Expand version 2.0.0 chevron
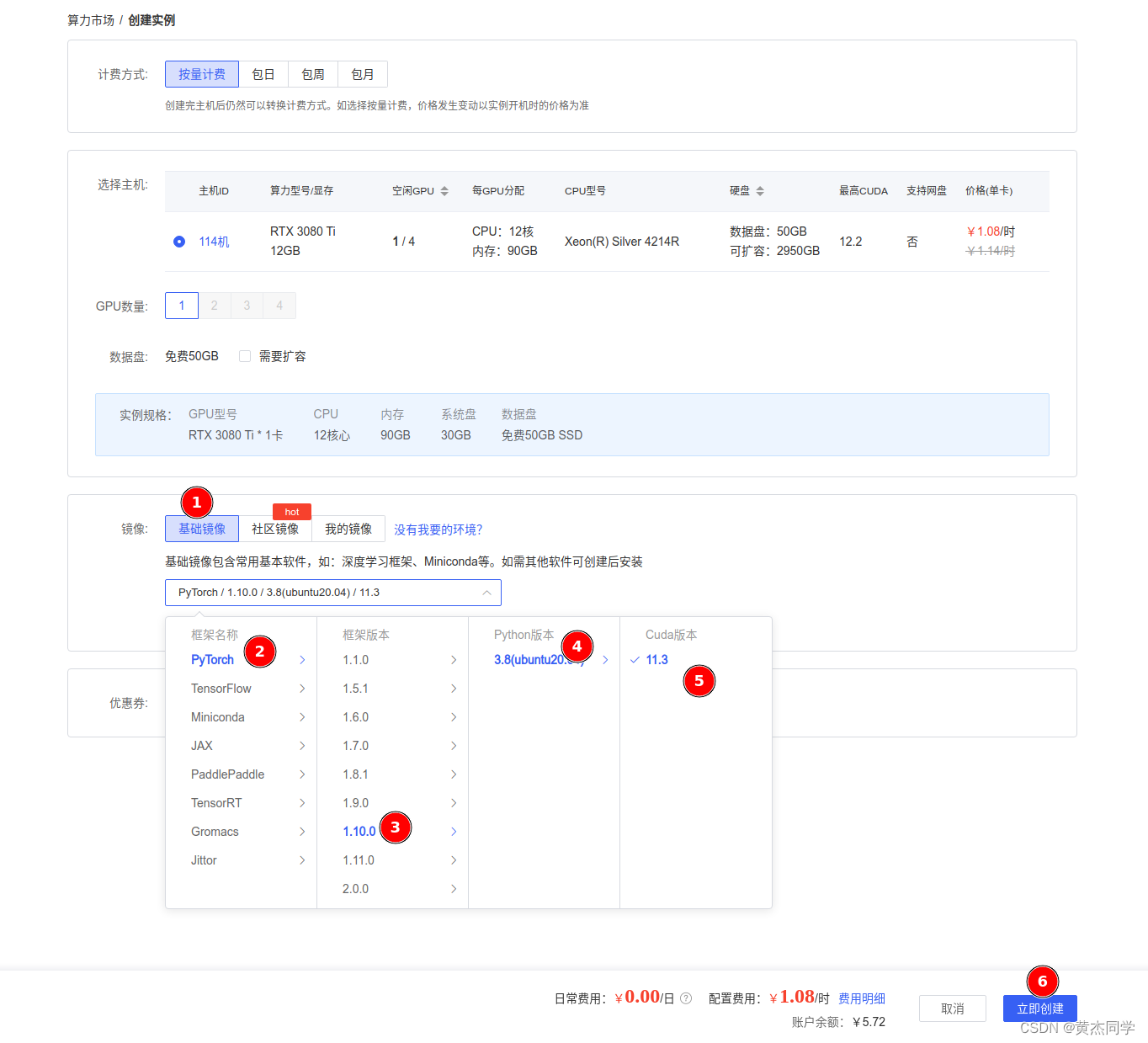This screenshot has height=1043, width=1148. [x=454, y=889]
